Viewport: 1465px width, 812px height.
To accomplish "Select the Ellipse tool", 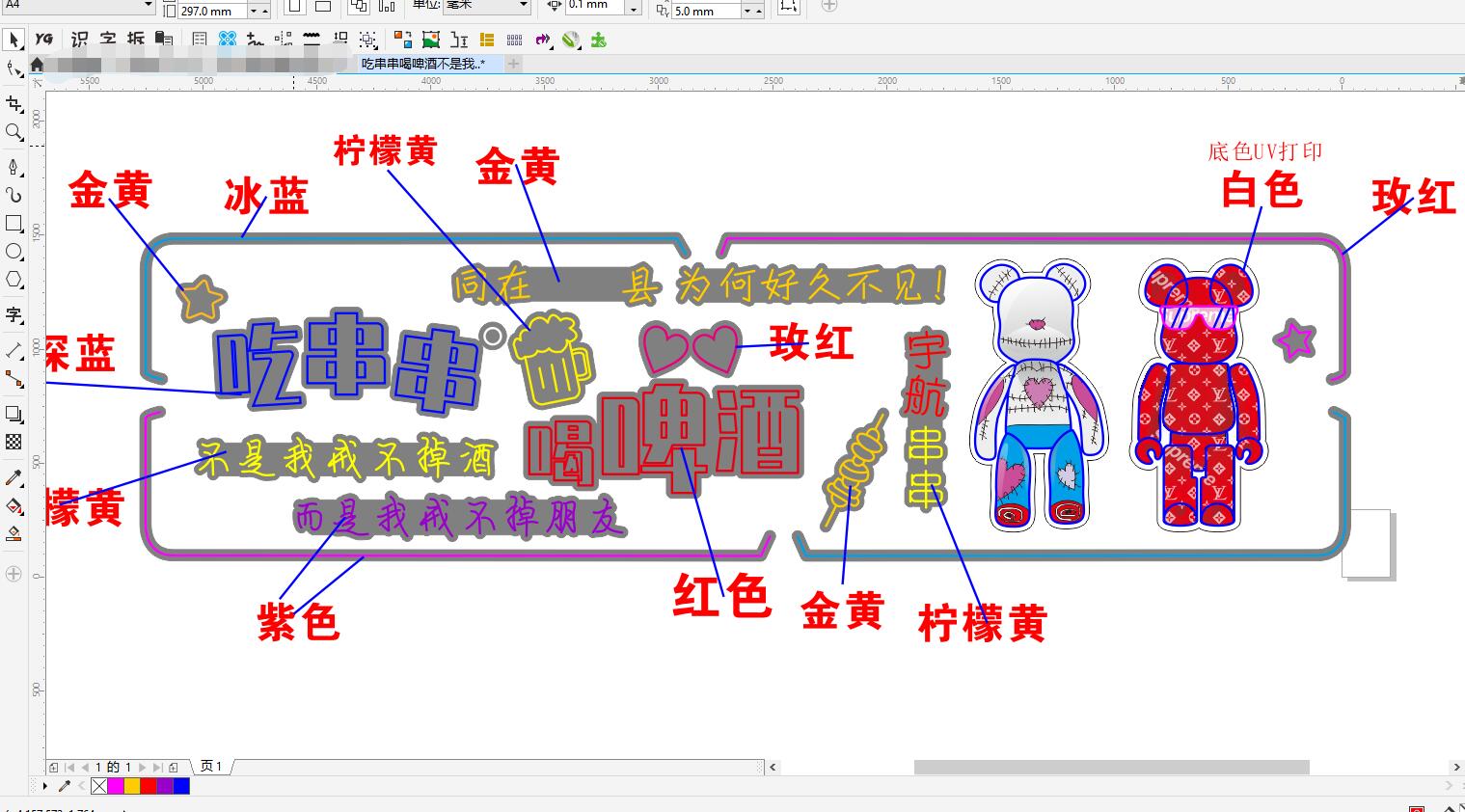I will (x=14, y=252).
